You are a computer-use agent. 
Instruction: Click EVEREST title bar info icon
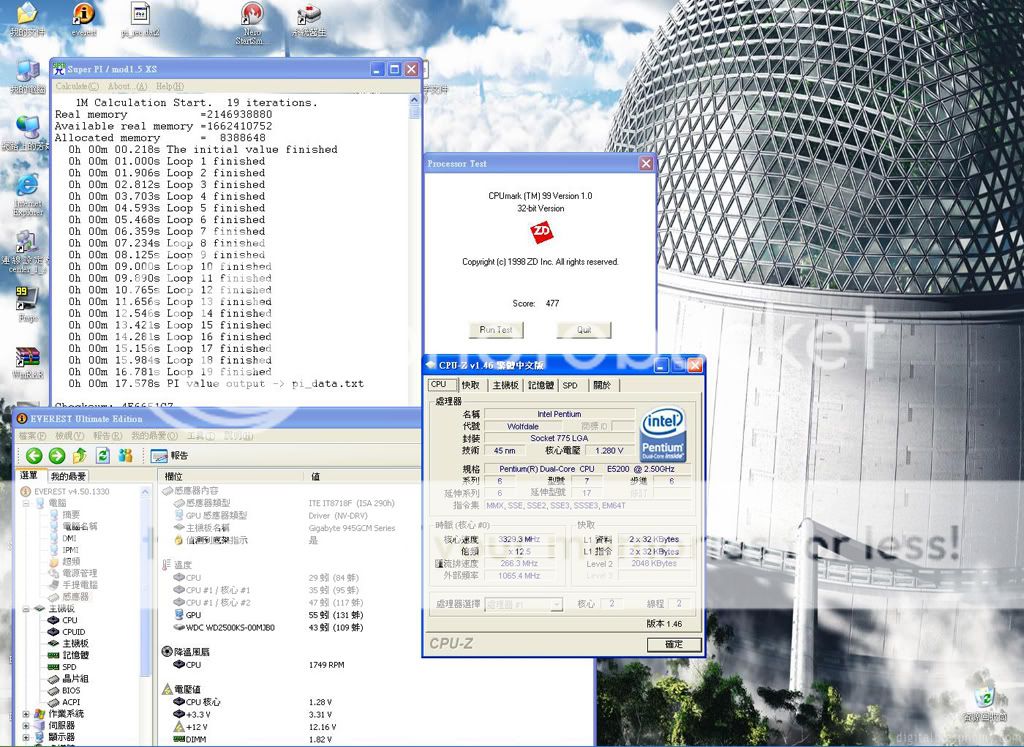pos(22,419)
